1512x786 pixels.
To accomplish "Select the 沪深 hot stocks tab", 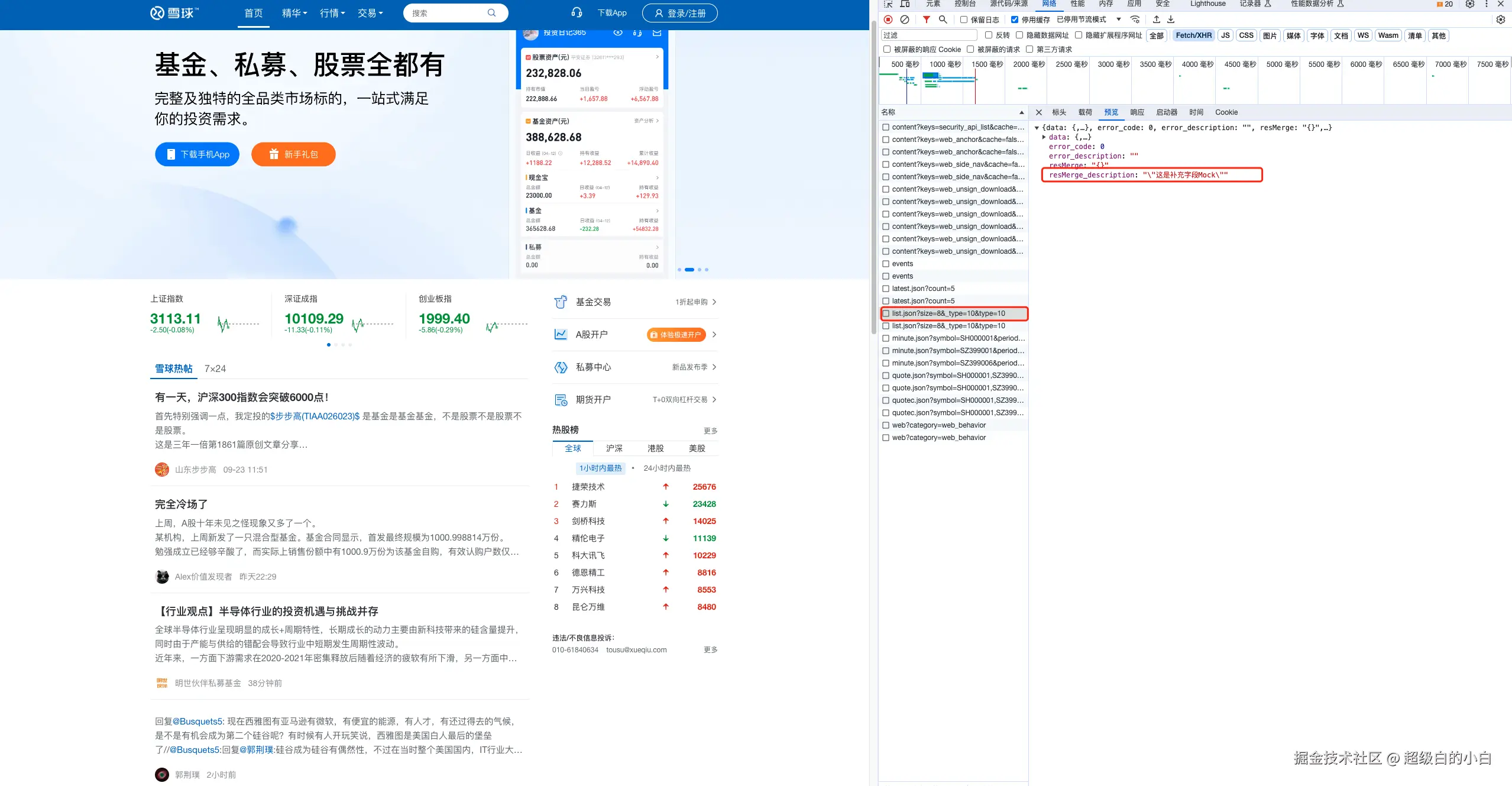I will click(614, 448).
